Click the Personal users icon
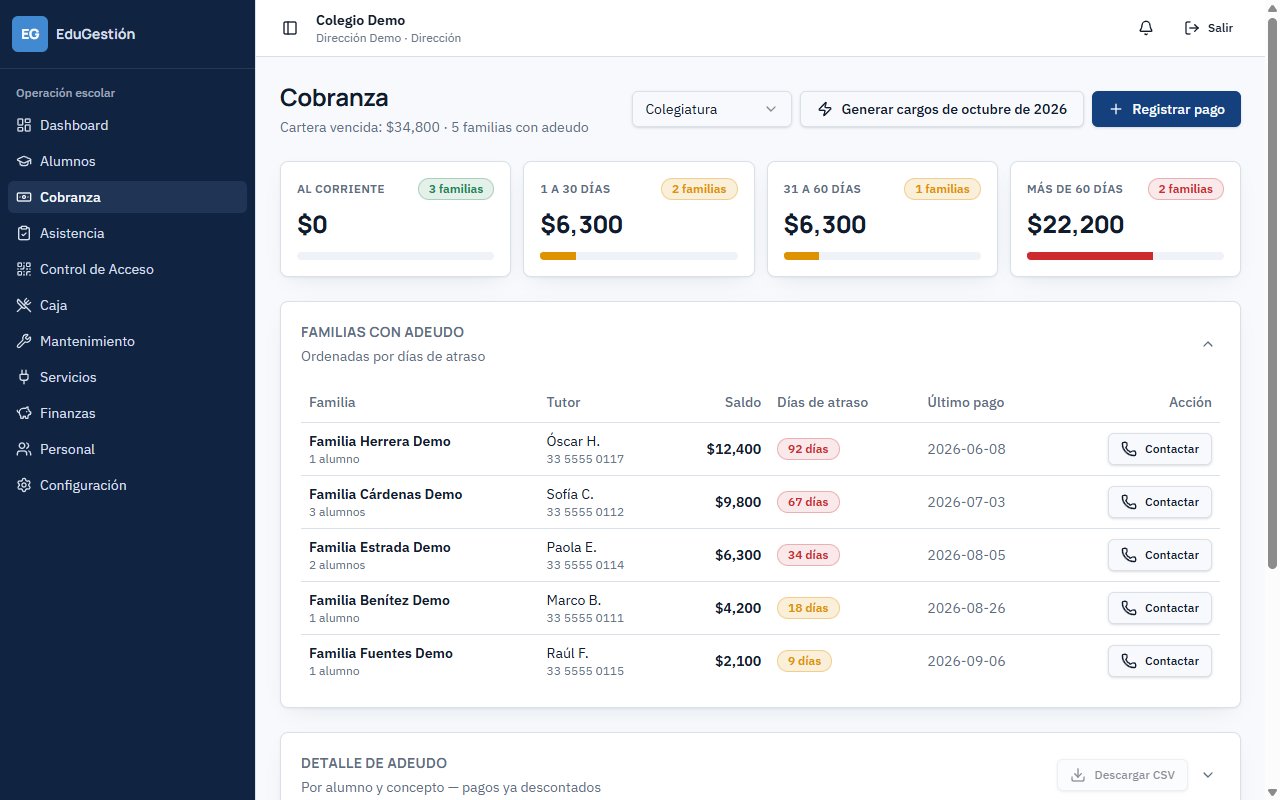Image resolution: width=1280 pixels, height=800 pixels. tap(24, 449)
